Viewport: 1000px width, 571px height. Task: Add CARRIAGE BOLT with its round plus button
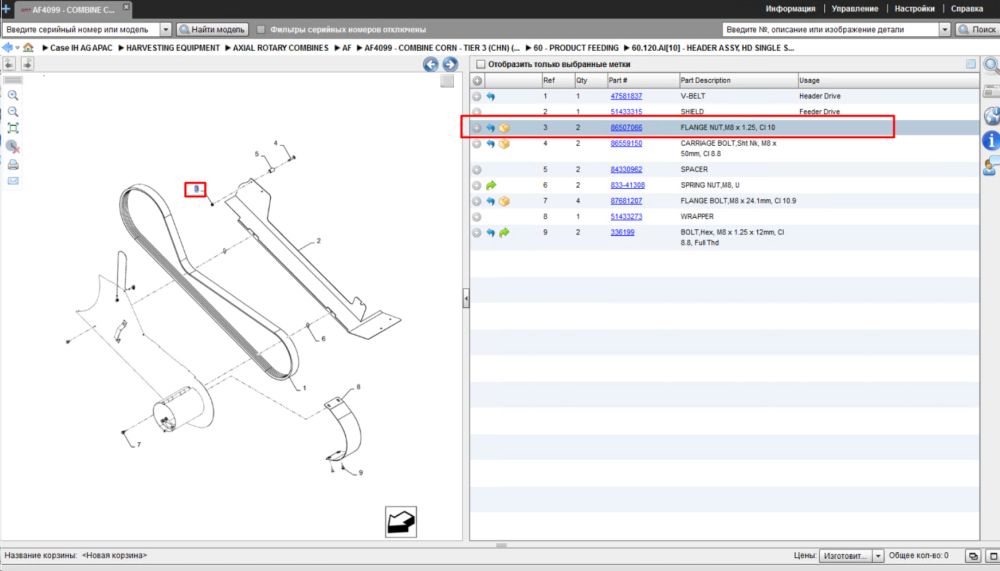pyautogui.click(x=476, y=144)
